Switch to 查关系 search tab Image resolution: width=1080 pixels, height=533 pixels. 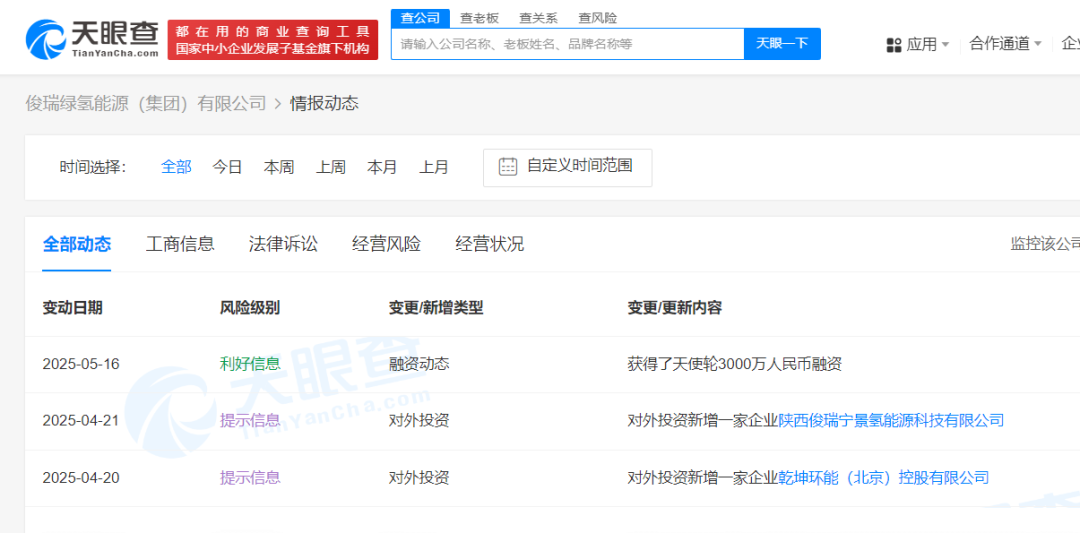point(539,19)
